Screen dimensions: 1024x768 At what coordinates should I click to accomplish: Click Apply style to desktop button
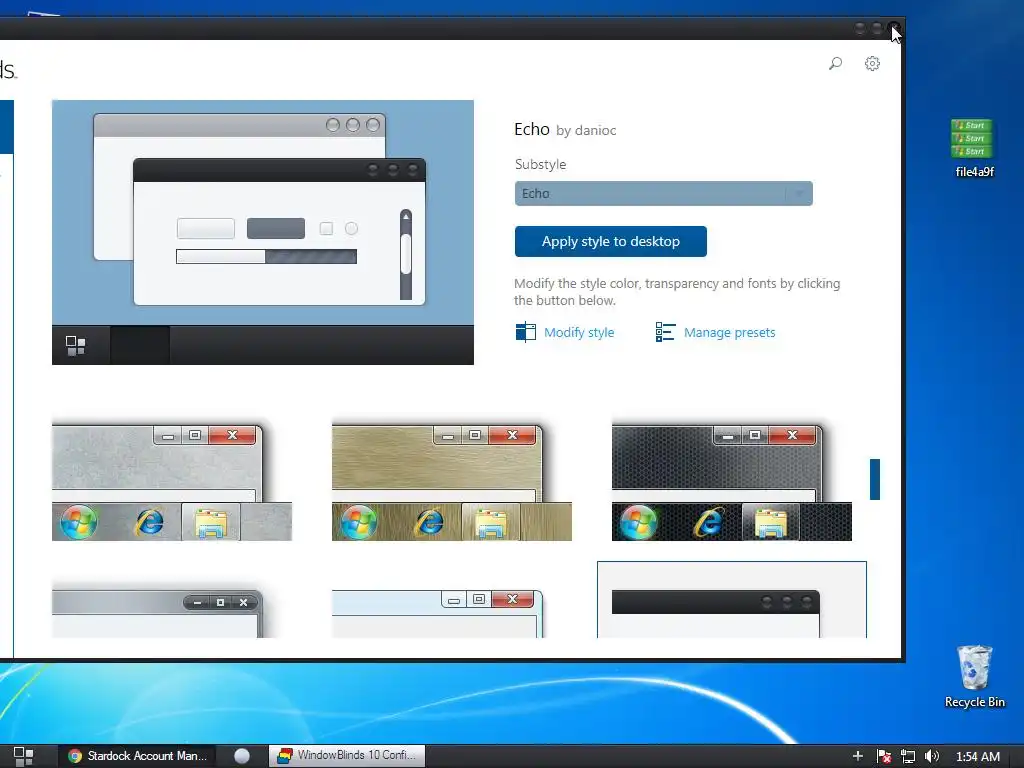pos(611,242)
